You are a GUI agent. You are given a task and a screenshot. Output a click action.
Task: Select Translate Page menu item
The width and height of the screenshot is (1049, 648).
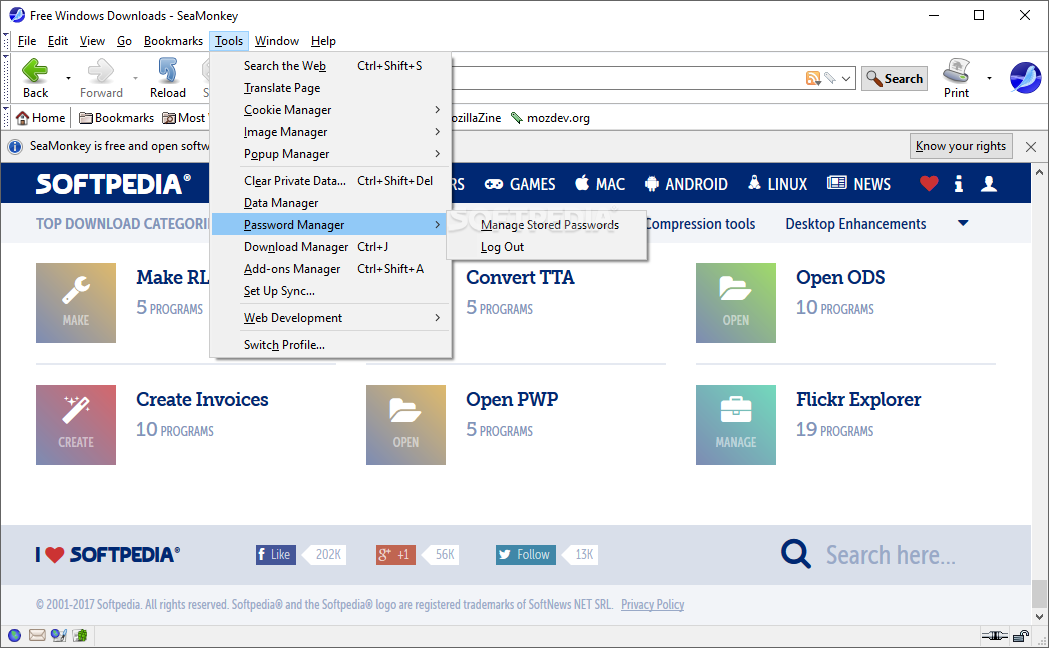[x=331, y=88]
